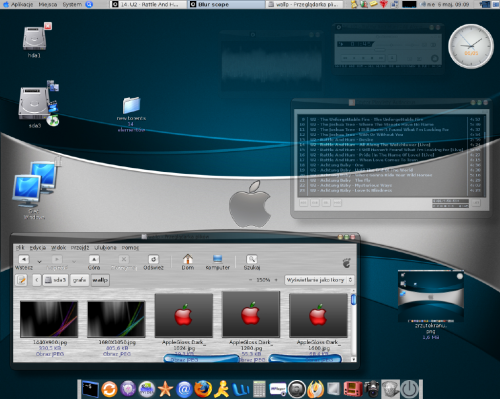Open the yellow running-man messenger dock icon
Viewport: 500px width, 399px height.
click(221, 389)
